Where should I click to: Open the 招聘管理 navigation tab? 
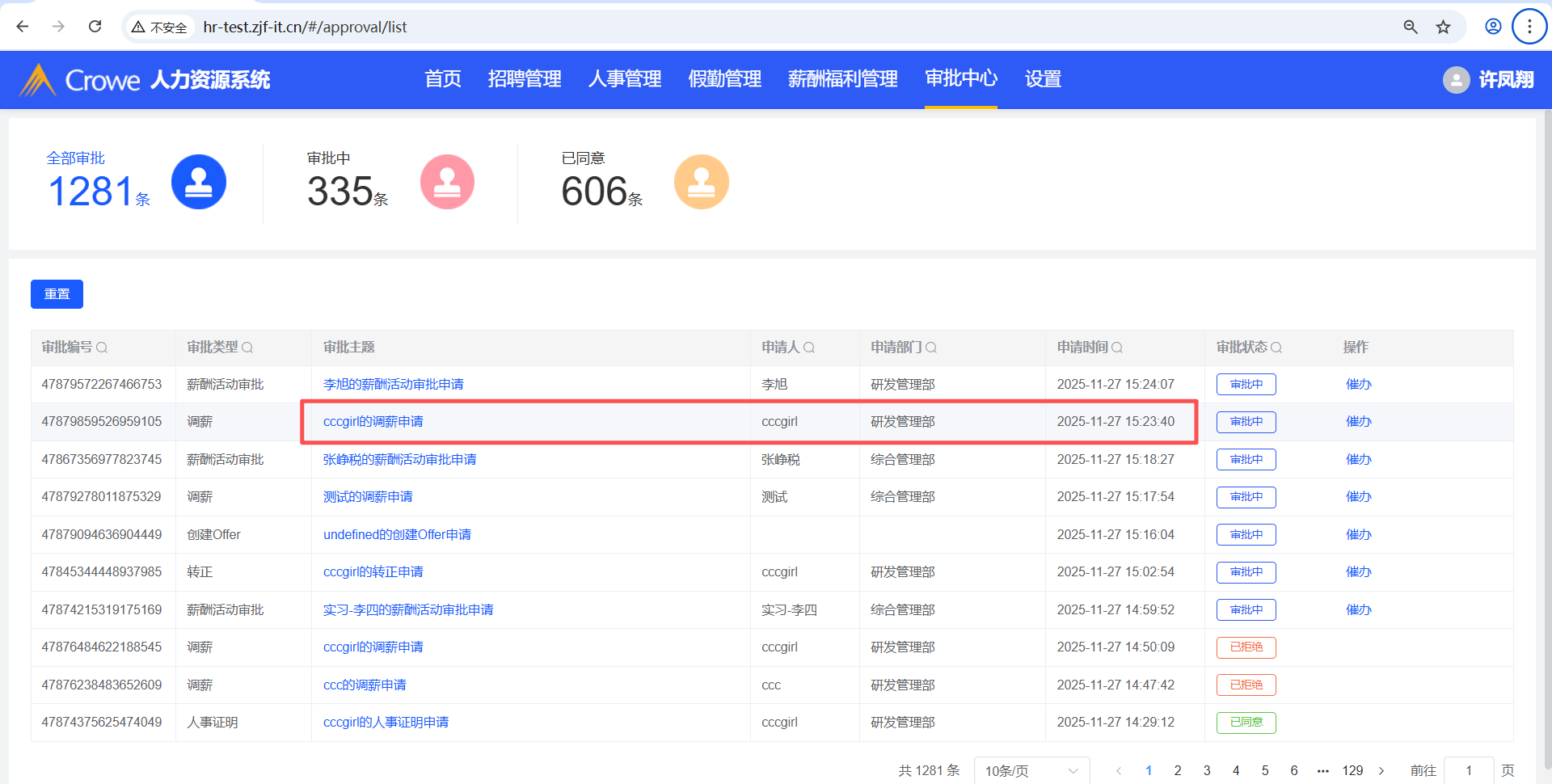click(x=524, y=79)
